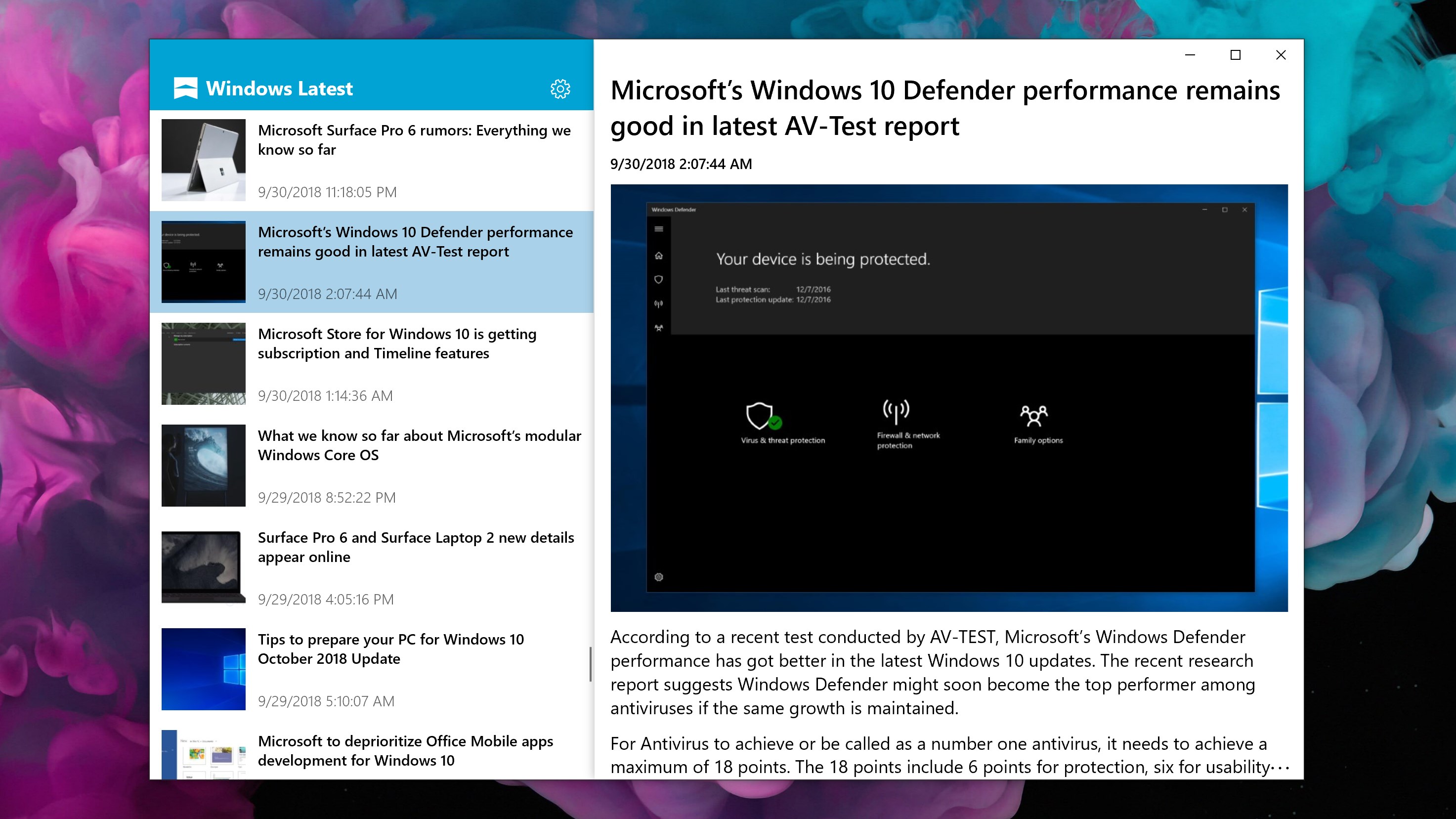Click the Firewall & network protection icon
The width and height of the screenshot is (1456, 819).
(x=896, y=412)
